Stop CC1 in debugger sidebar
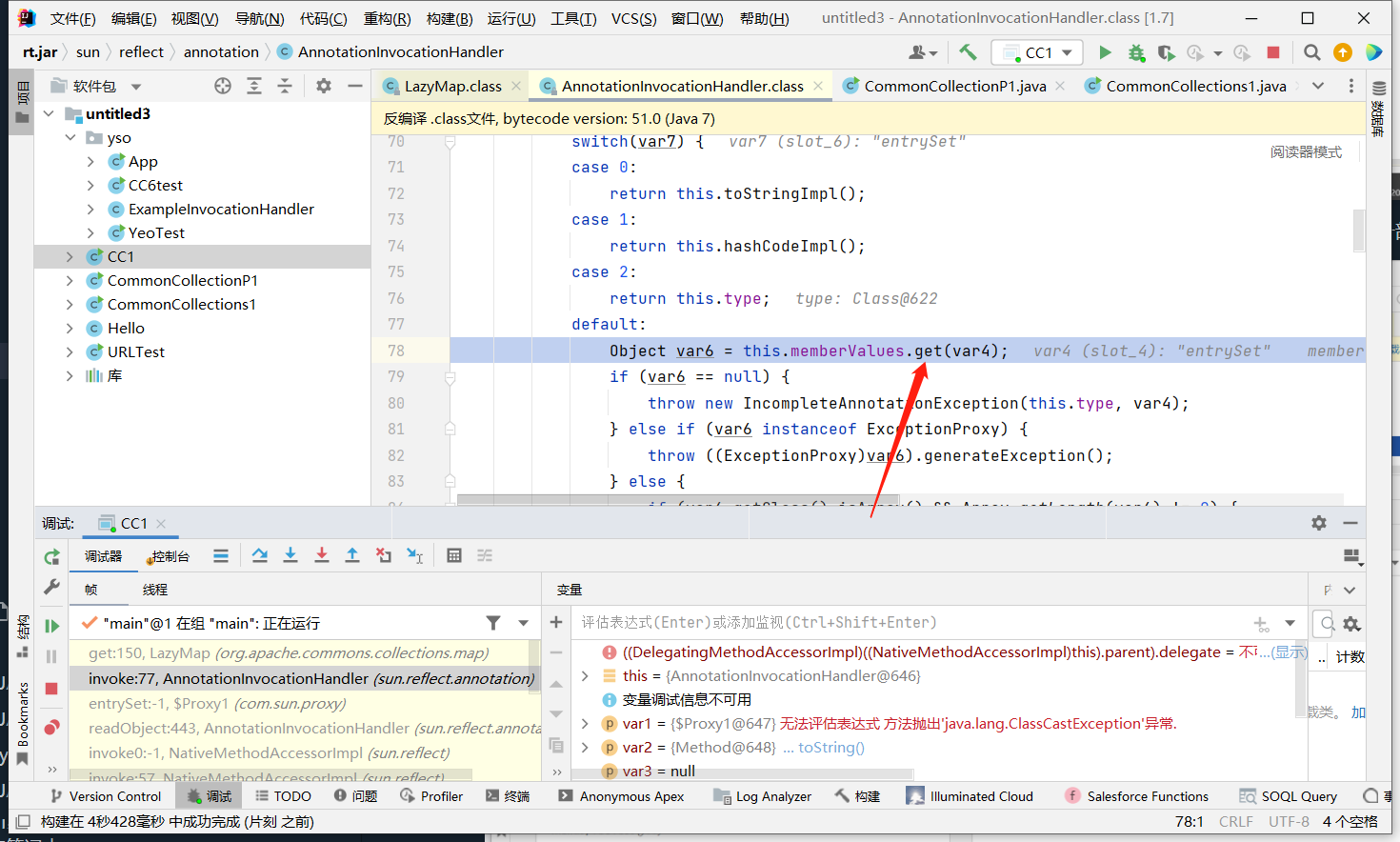Viewport: 1400px width, 842px height. [x=52, y=688]
